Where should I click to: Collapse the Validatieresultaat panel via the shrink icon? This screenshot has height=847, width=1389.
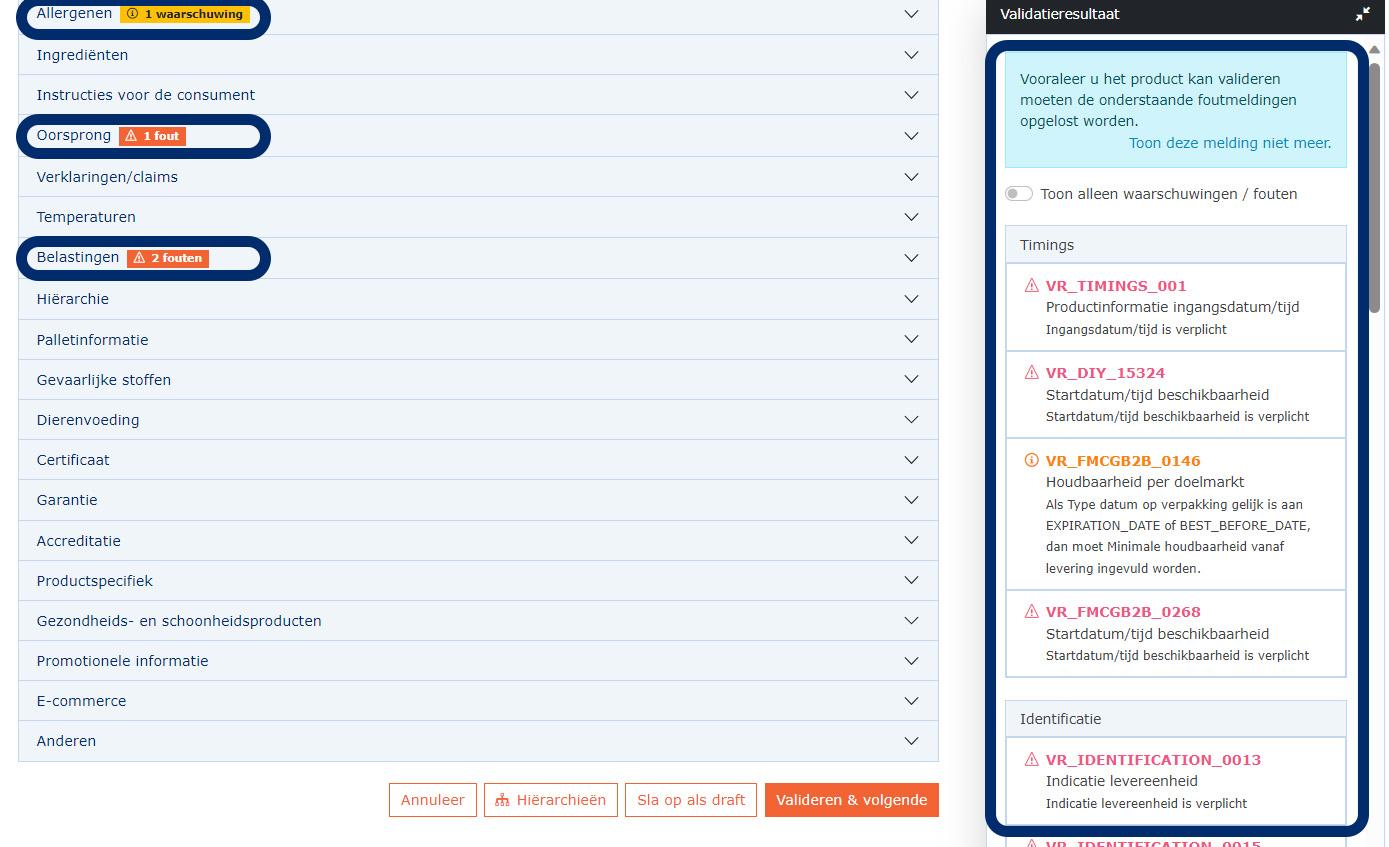pos(1362,14)
